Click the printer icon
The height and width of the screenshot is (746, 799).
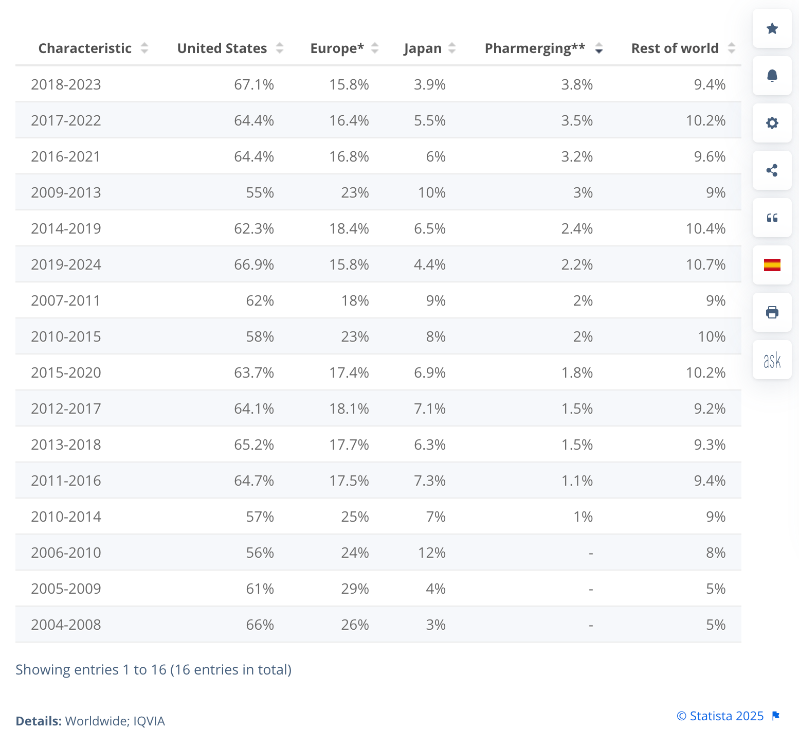click(x=772, y=312)
